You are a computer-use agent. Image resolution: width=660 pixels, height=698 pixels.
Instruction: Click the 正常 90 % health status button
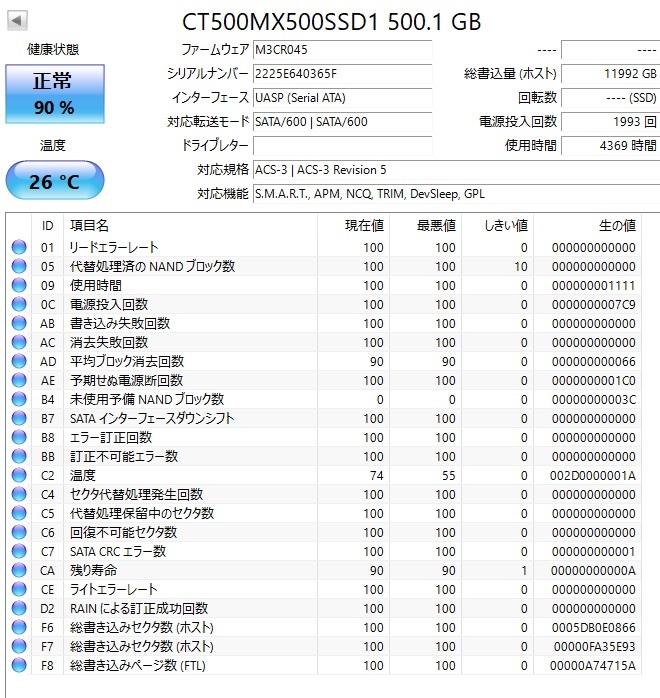point(55,94)
